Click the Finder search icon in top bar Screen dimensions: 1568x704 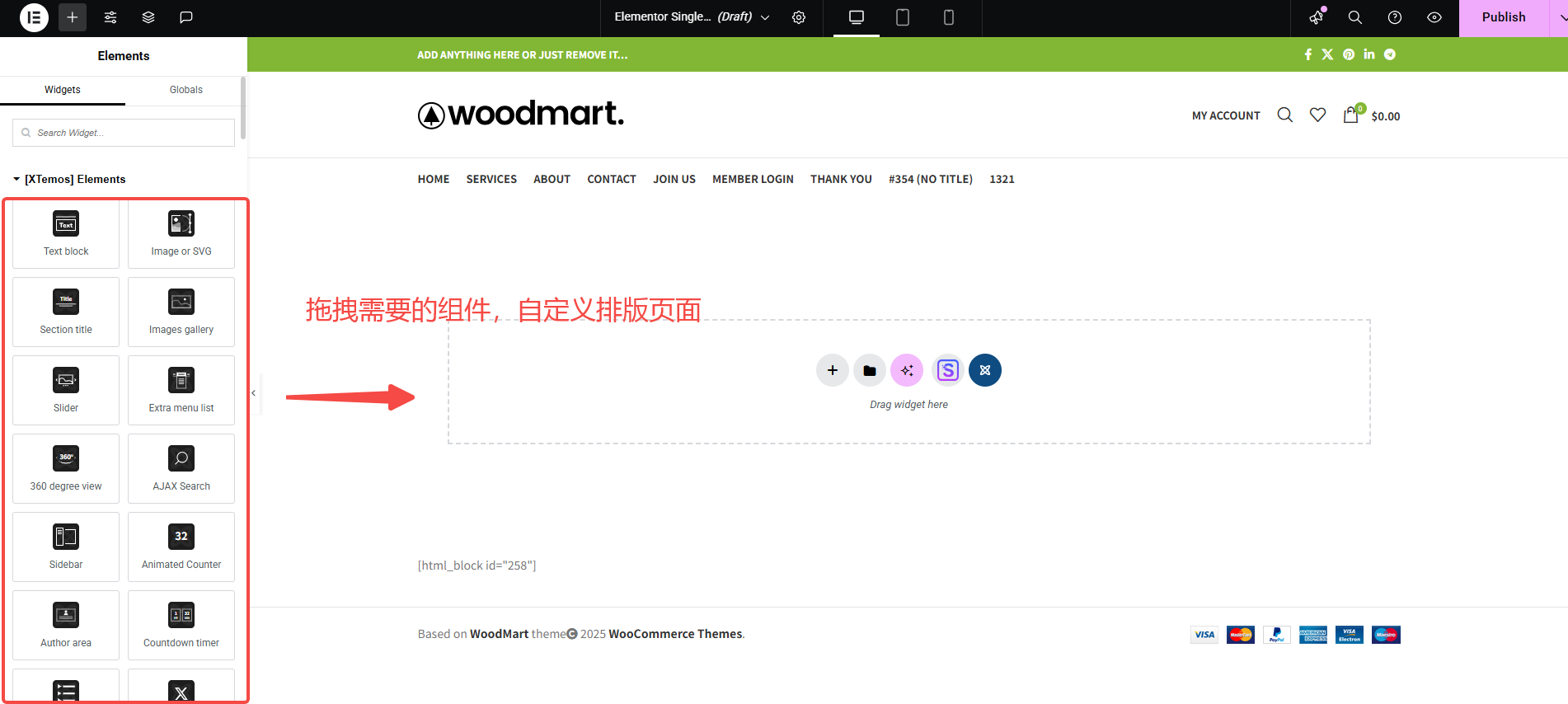[x=1354, y=17]
